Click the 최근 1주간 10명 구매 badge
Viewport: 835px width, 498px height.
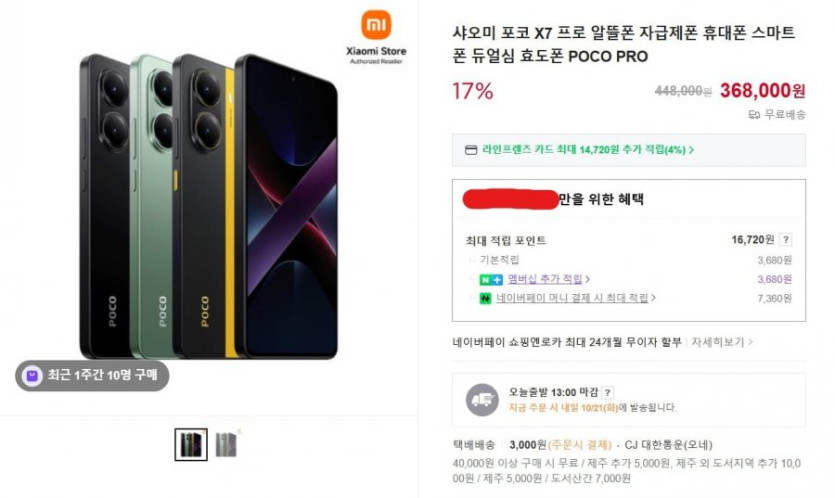93,375
